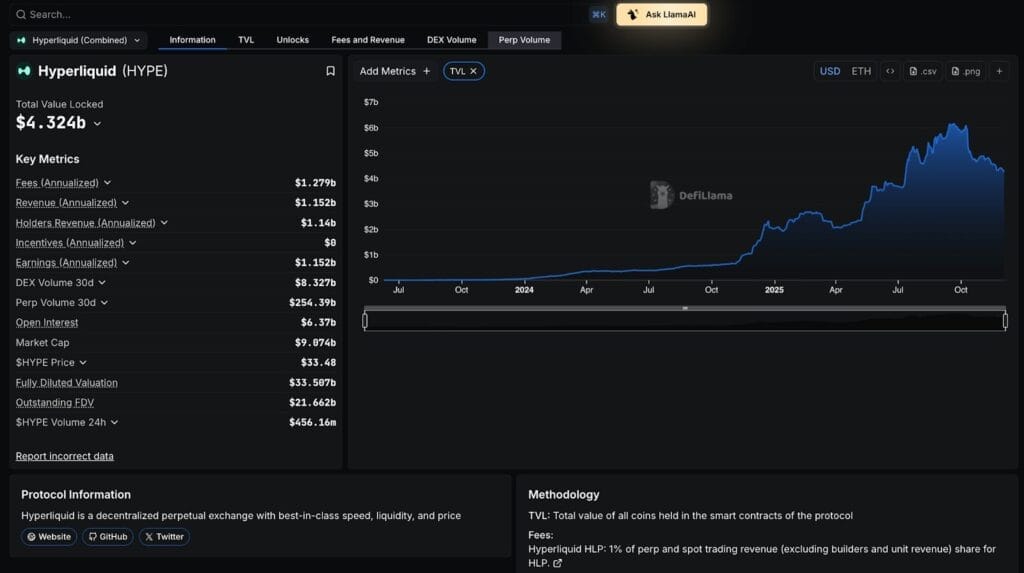Click the $33.507b FDV value
This screenshot has width=1024, height=573.
(312, 382)
